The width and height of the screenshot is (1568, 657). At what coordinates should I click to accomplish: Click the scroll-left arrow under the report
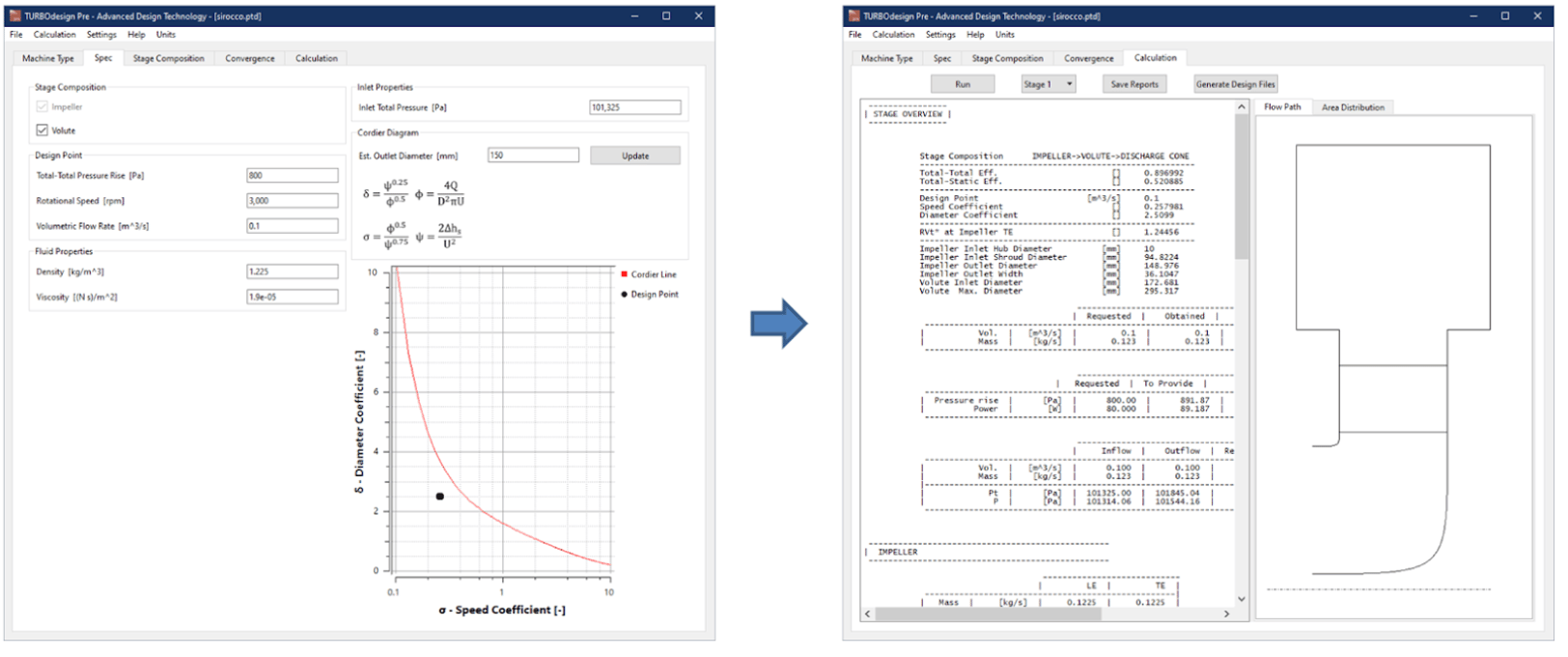868,614
